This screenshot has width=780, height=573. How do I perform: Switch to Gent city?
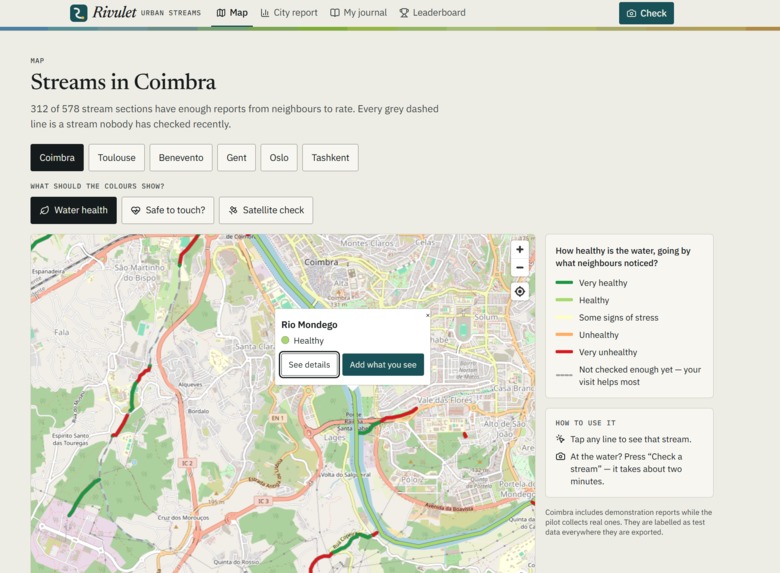tap(236, 158)
